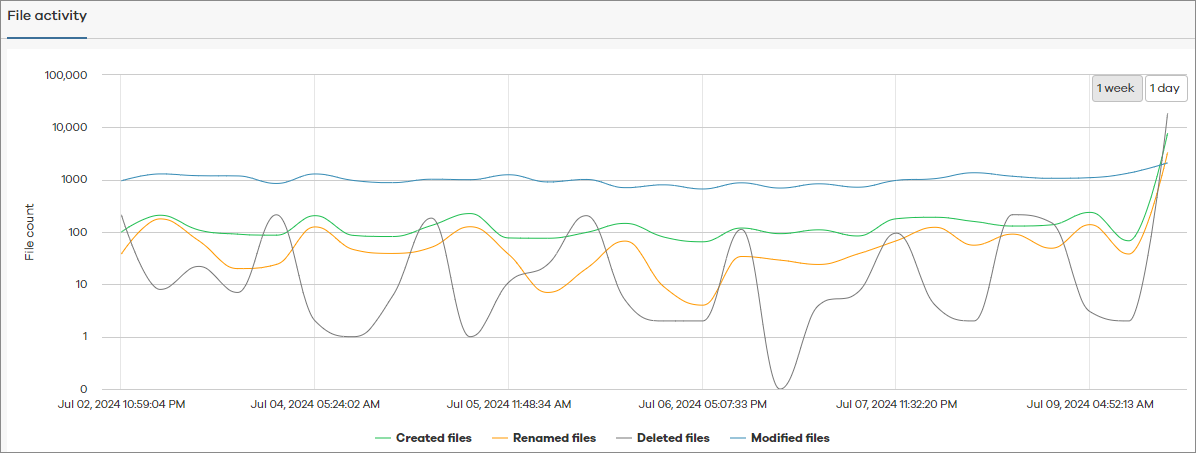Switch to the File activity tab

(47, 17)
